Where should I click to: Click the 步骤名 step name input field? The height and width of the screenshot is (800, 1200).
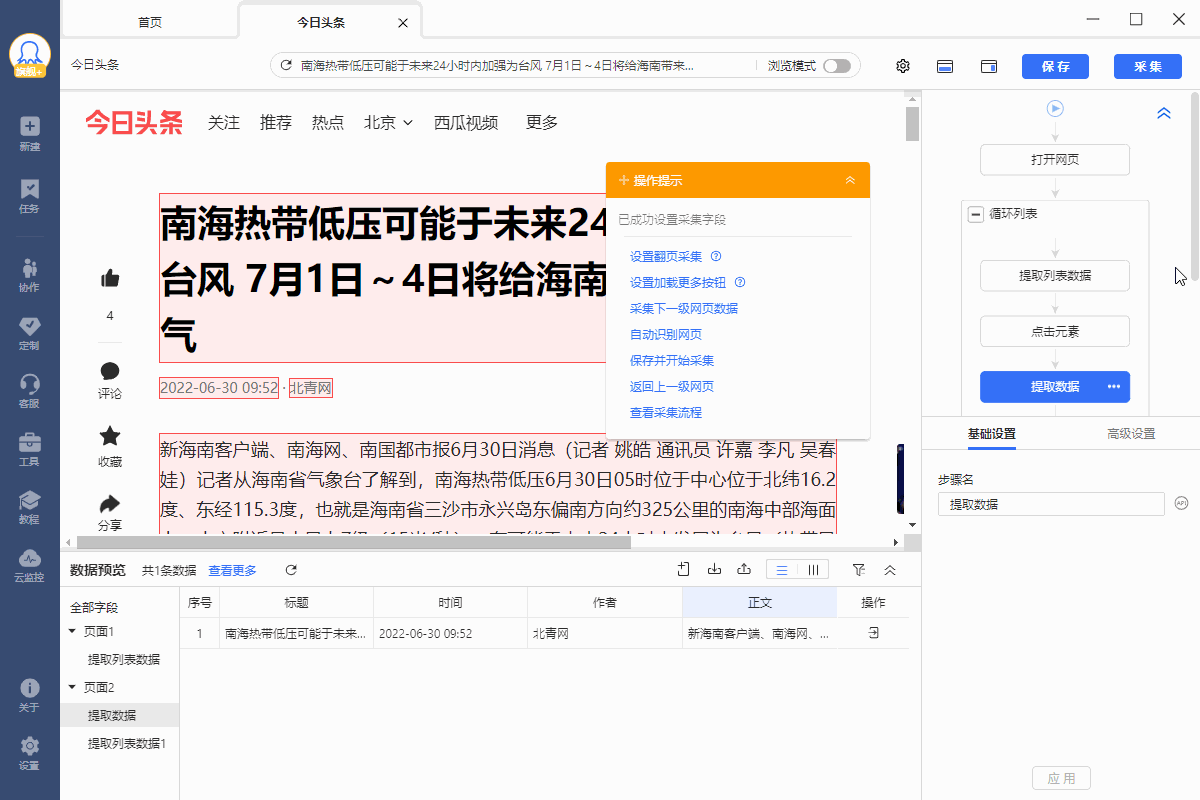(x=1050, y=504)
